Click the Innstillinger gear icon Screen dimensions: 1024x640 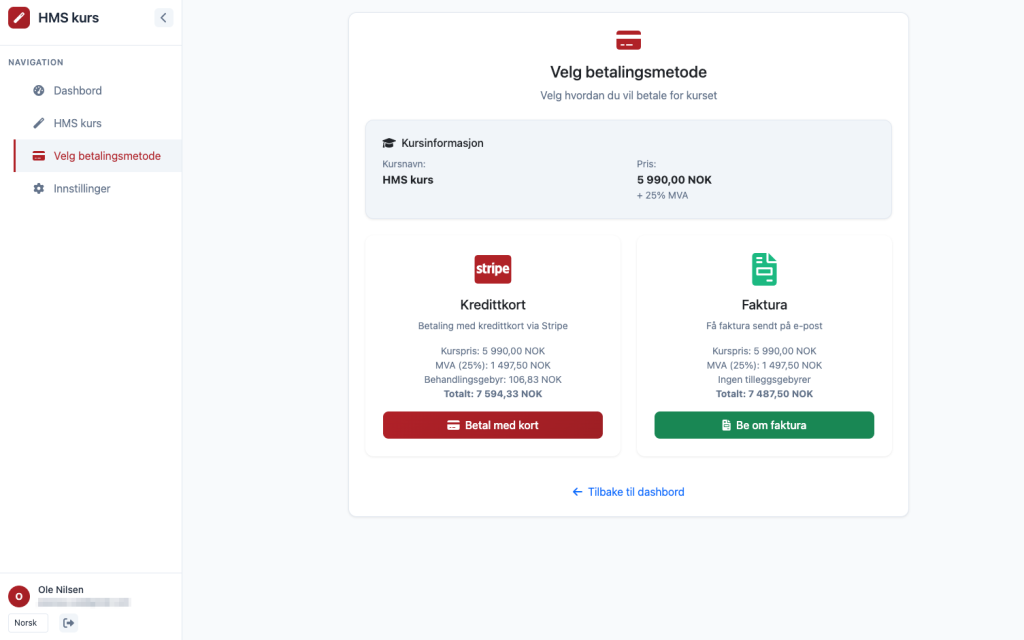39,188
